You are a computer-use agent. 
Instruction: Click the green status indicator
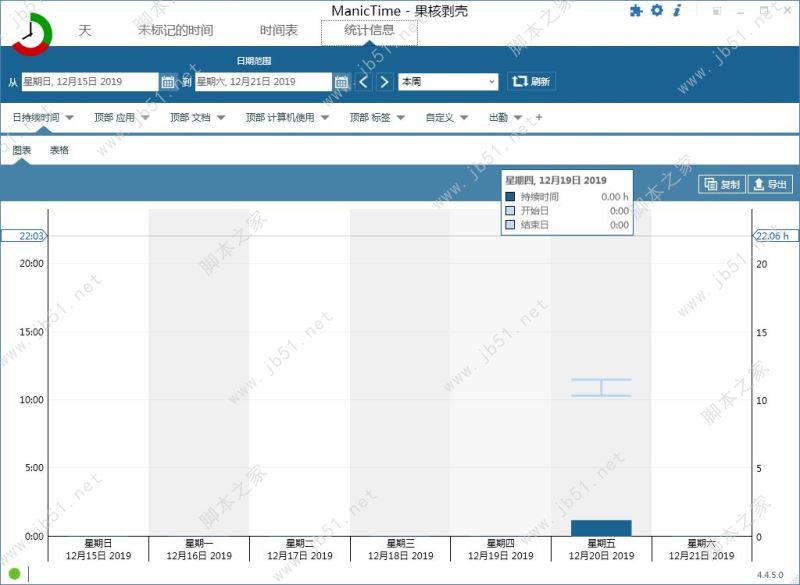point(14,574)
